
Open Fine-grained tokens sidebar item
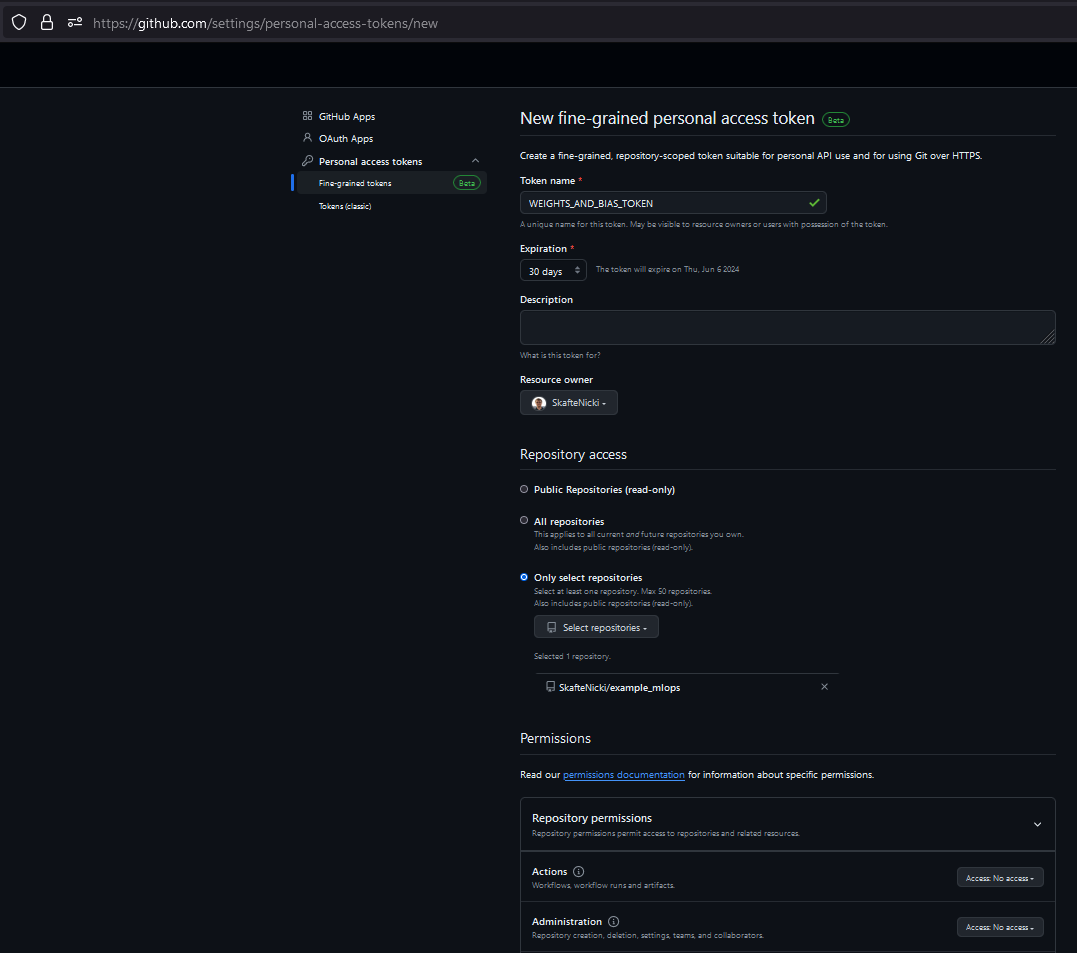pos(392,183)
